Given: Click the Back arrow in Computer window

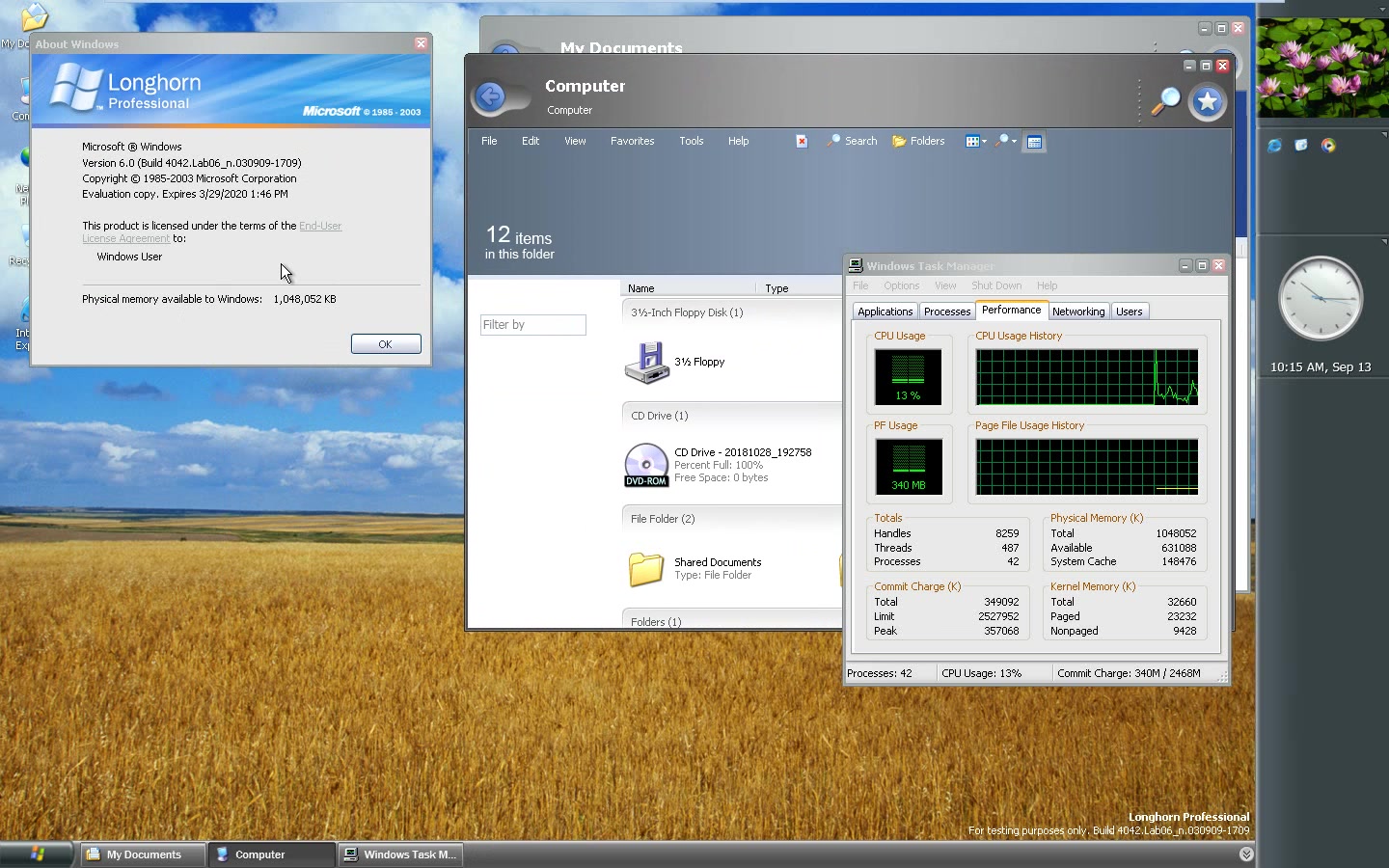Looking at the screenshot, I should 491,96.
